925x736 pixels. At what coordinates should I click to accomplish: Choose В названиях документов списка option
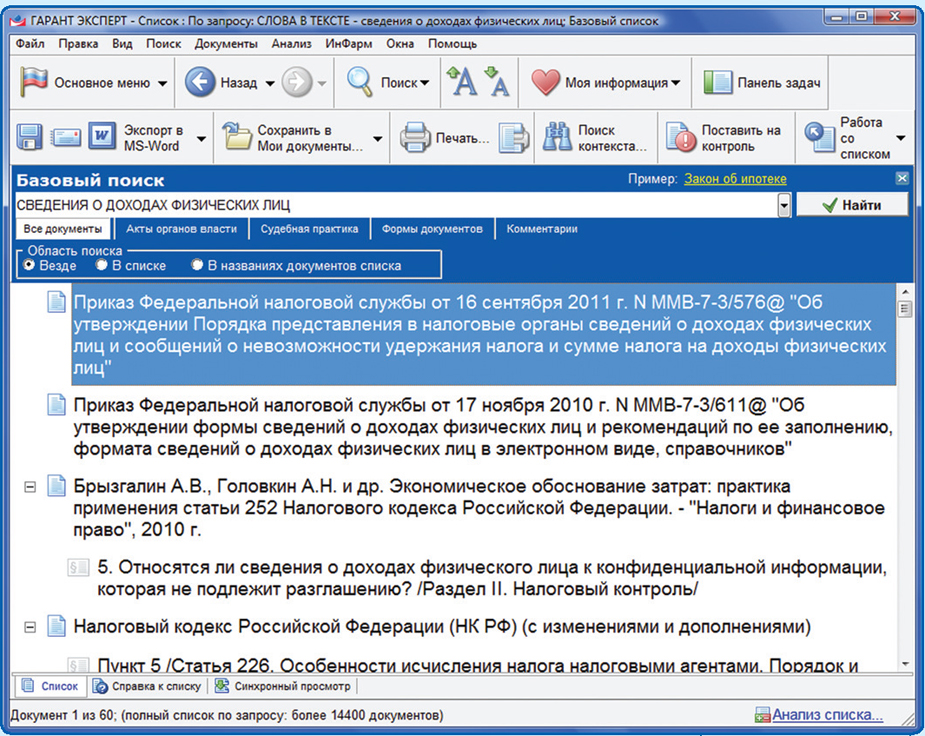[x=197, y=266]
